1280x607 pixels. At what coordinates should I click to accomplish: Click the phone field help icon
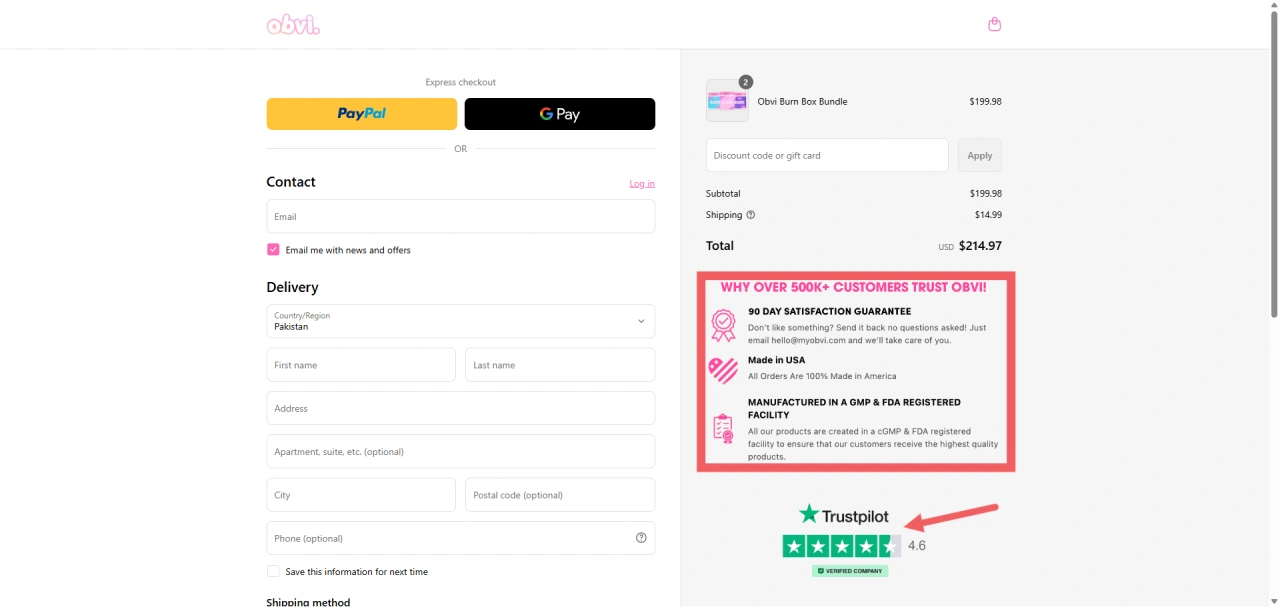[x=641, y=538]
